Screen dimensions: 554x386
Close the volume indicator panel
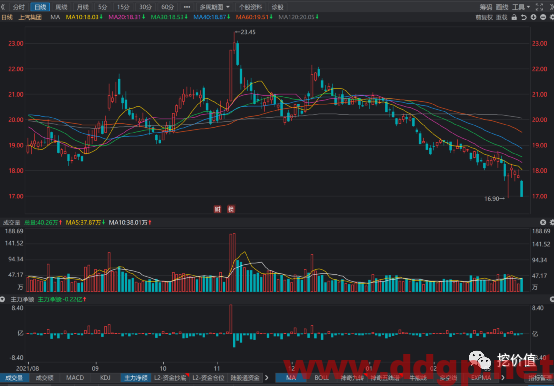click(x=543, y=222)
